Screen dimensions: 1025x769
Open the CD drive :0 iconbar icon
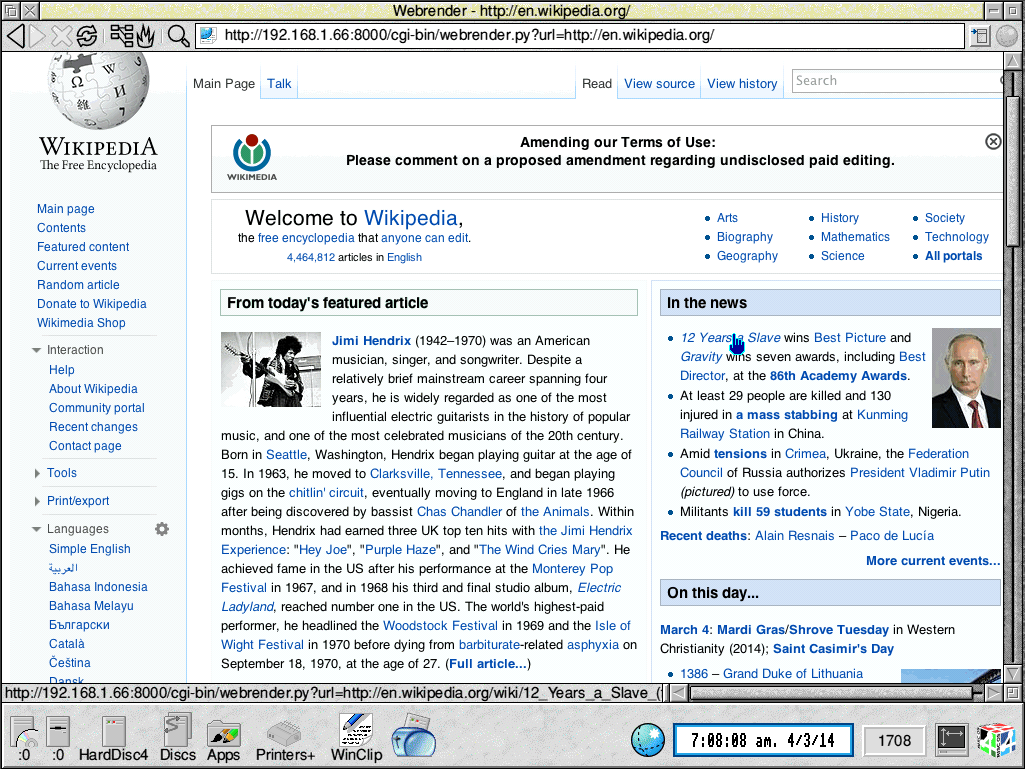[24, 739]
